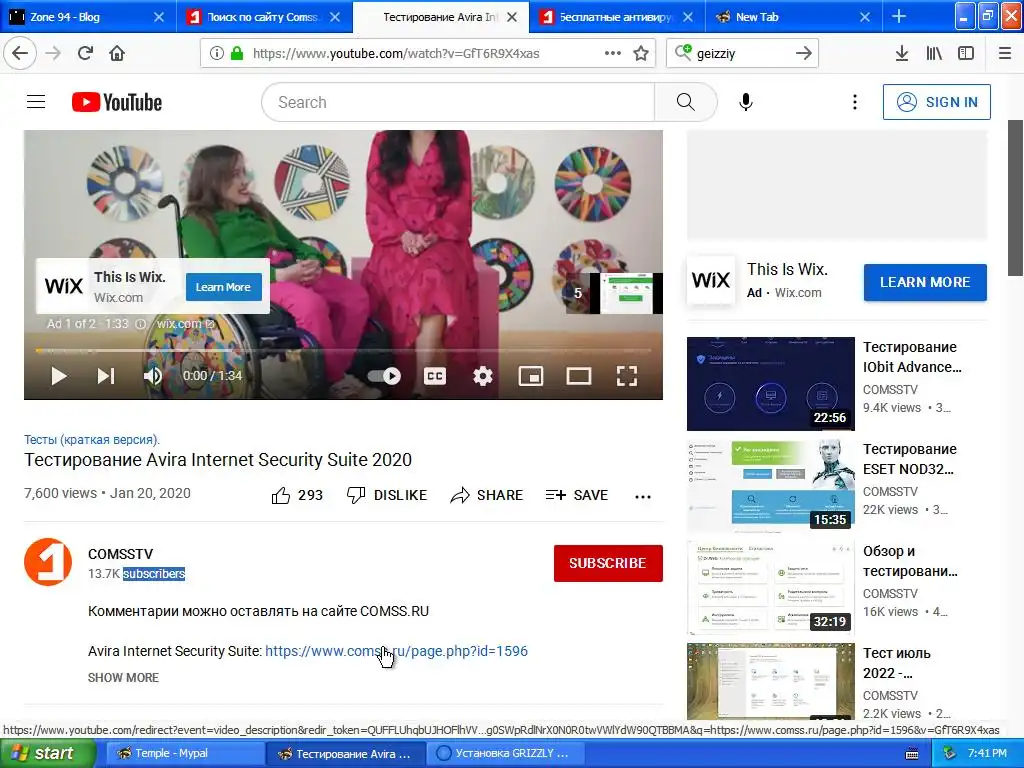Click SIGN IN button
Viewport: 1024px width, 768px height.
click(936, 102)
